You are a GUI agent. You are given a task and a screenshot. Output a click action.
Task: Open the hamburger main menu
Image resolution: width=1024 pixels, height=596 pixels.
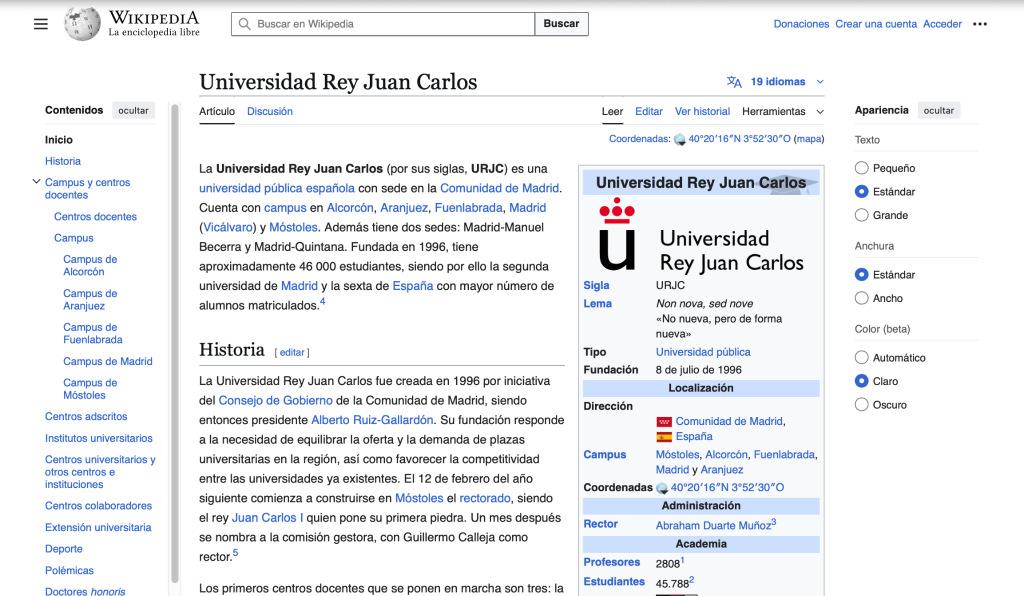40,24
